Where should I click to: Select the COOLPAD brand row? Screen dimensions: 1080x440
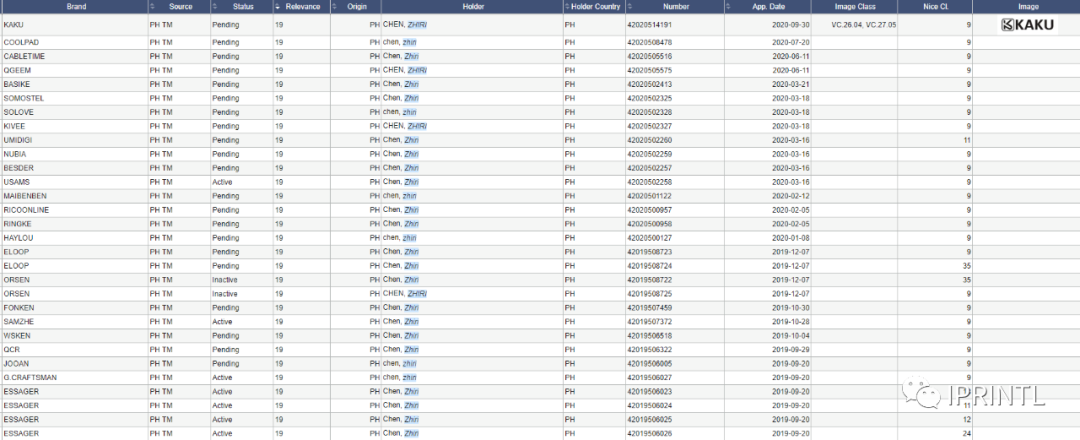click(540, 42)
